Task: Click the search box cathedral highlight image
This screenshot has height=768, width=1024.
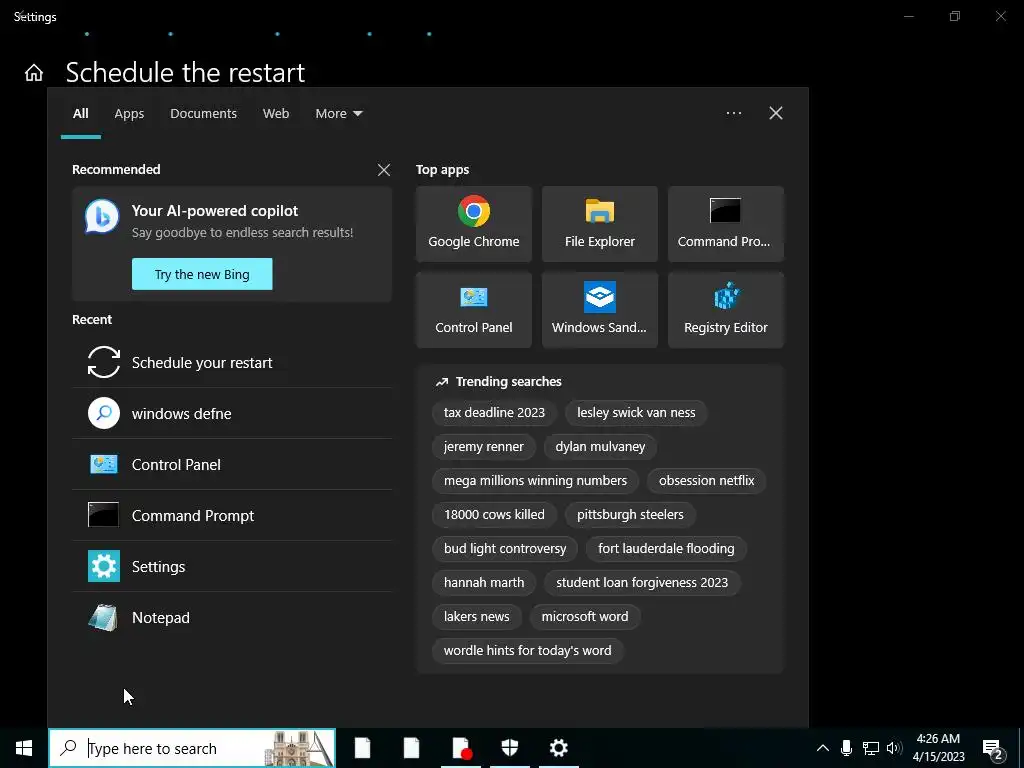Action: point(298,748)
